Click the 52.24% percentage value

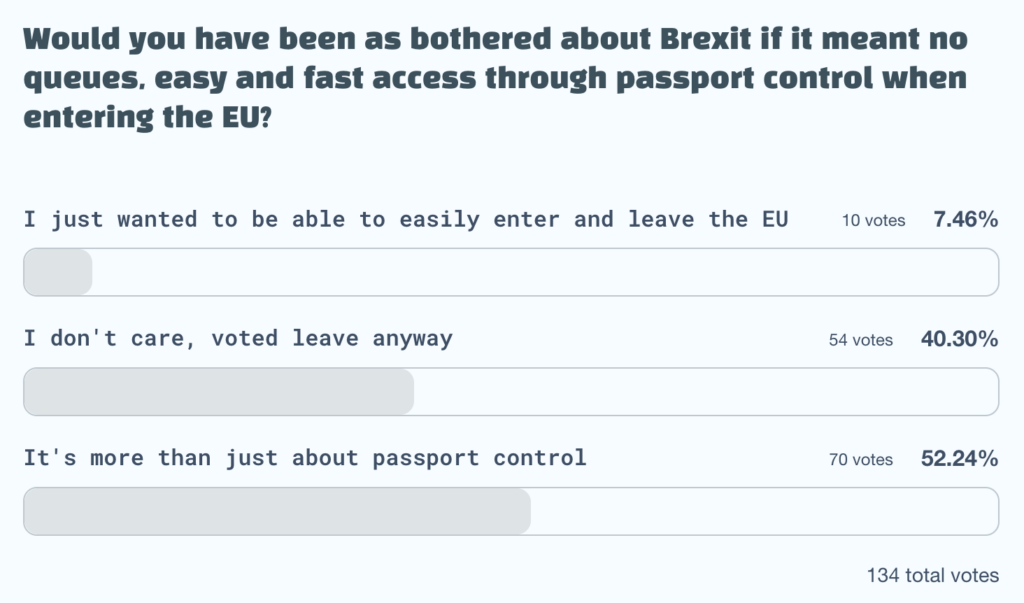[x=959, y=459]
